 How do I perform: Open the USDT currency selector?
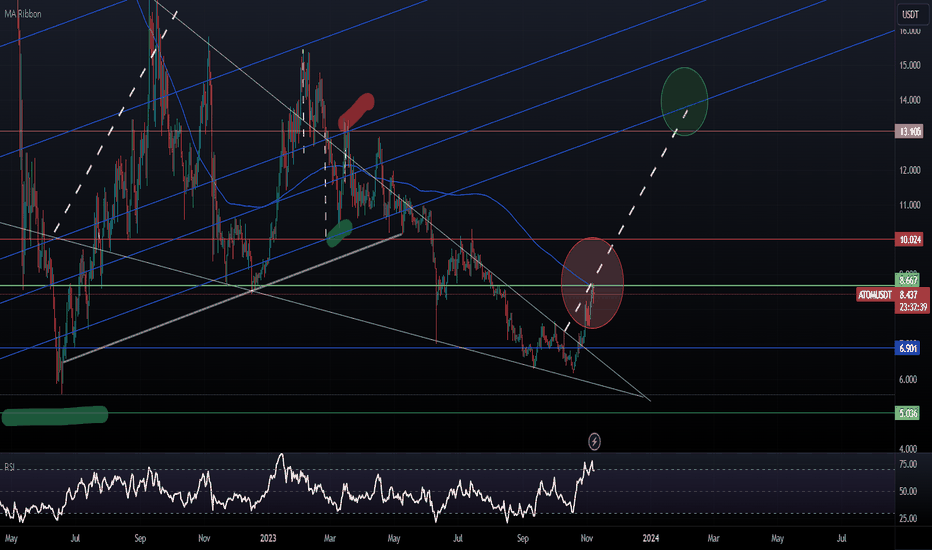[910, 14]
